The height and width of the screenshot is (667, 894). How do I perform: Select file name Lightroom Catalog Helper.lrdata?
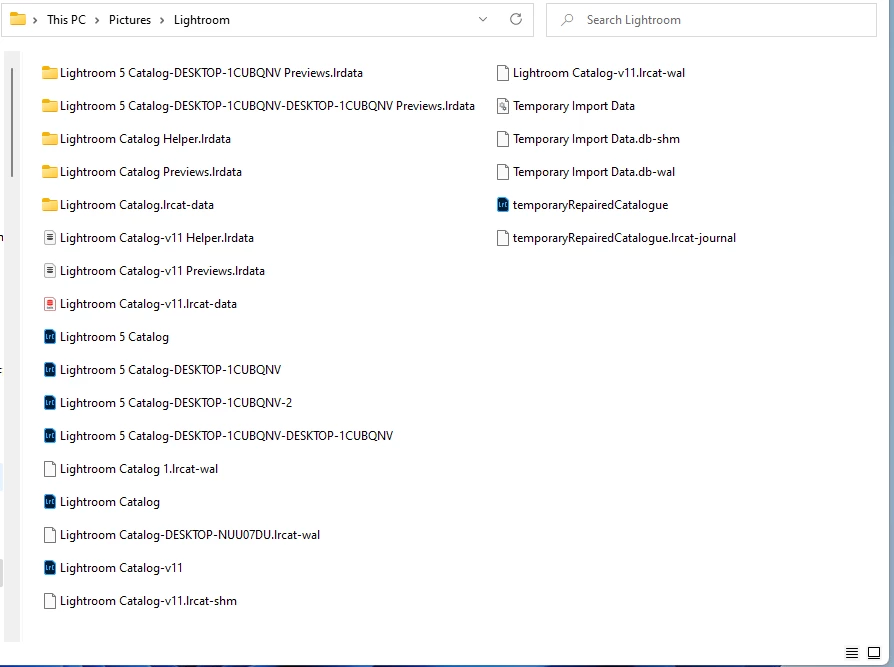tap(145, 139)
